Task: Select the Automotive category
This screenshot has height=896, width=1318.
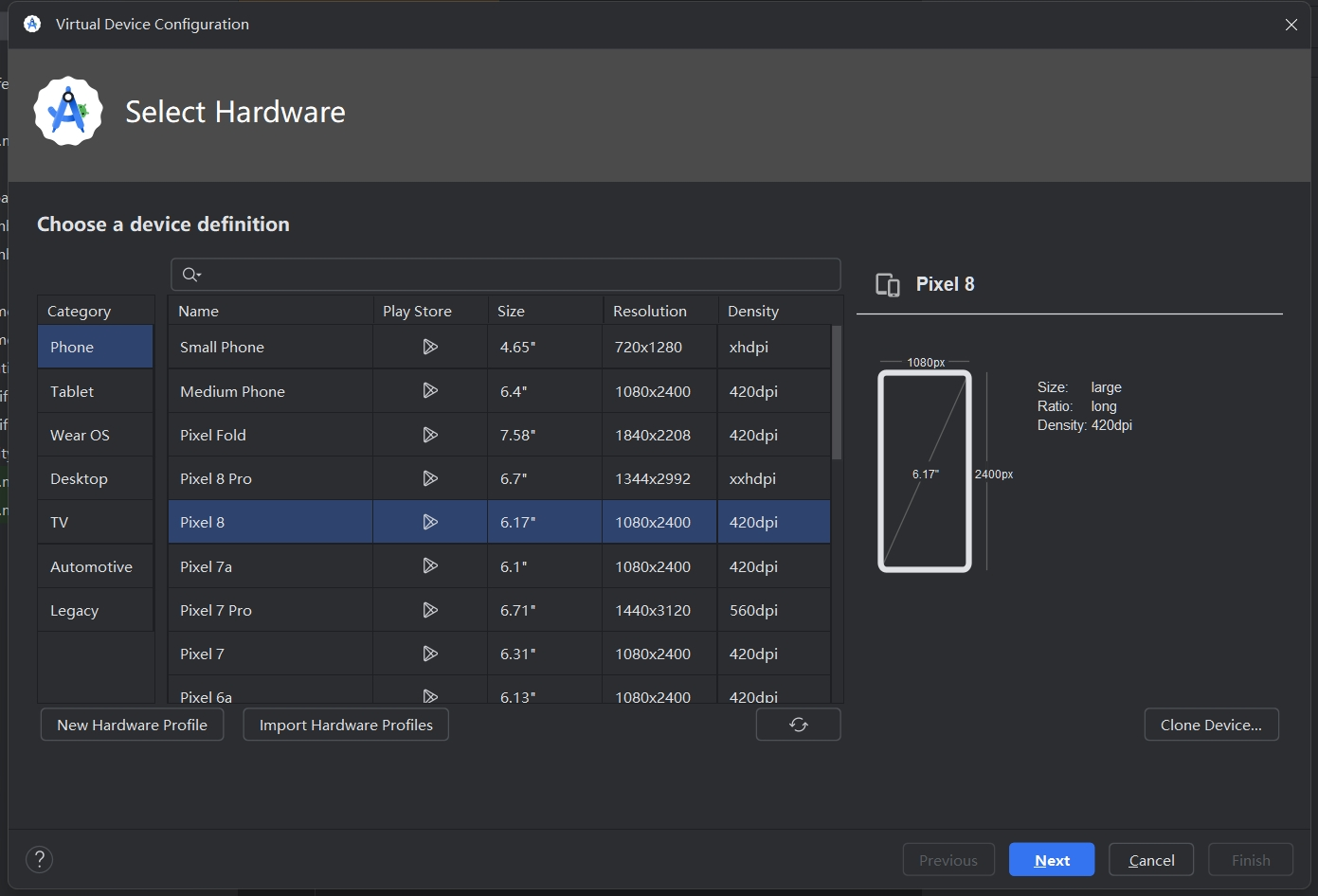Action: [x=95, y=566]
